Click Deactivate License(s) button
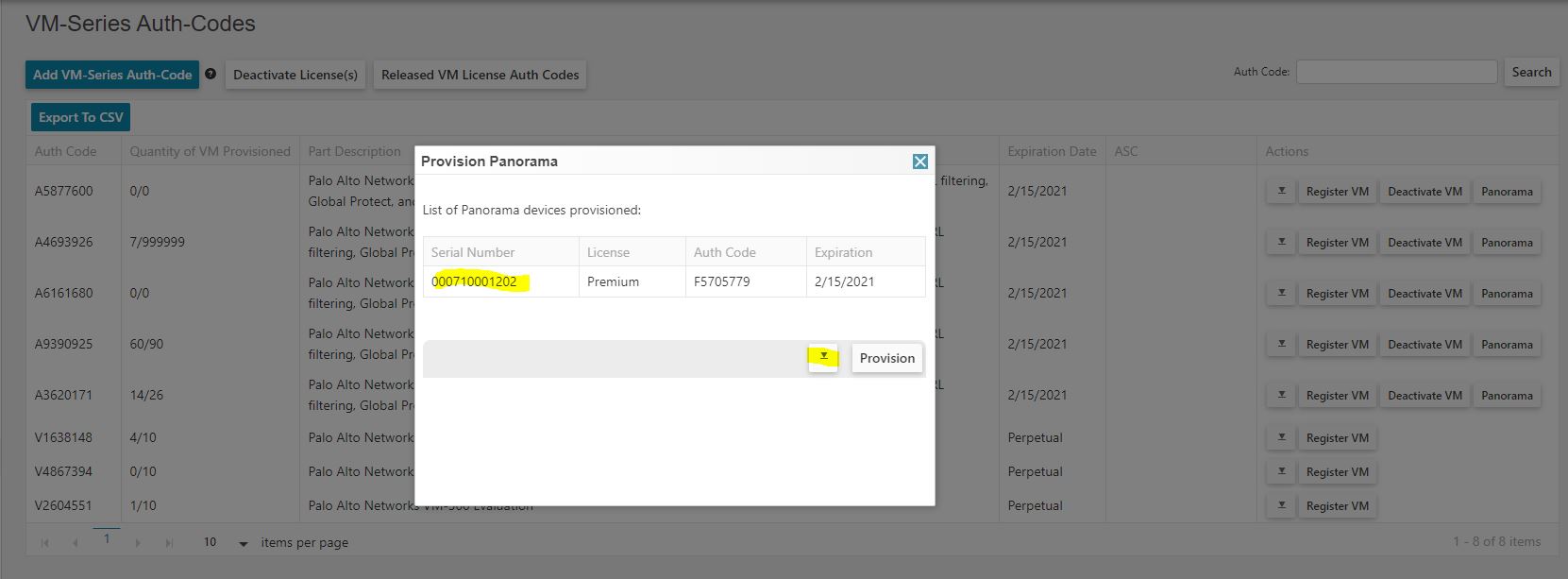This screenshot has height=579, width=1568. click(295, 75)
